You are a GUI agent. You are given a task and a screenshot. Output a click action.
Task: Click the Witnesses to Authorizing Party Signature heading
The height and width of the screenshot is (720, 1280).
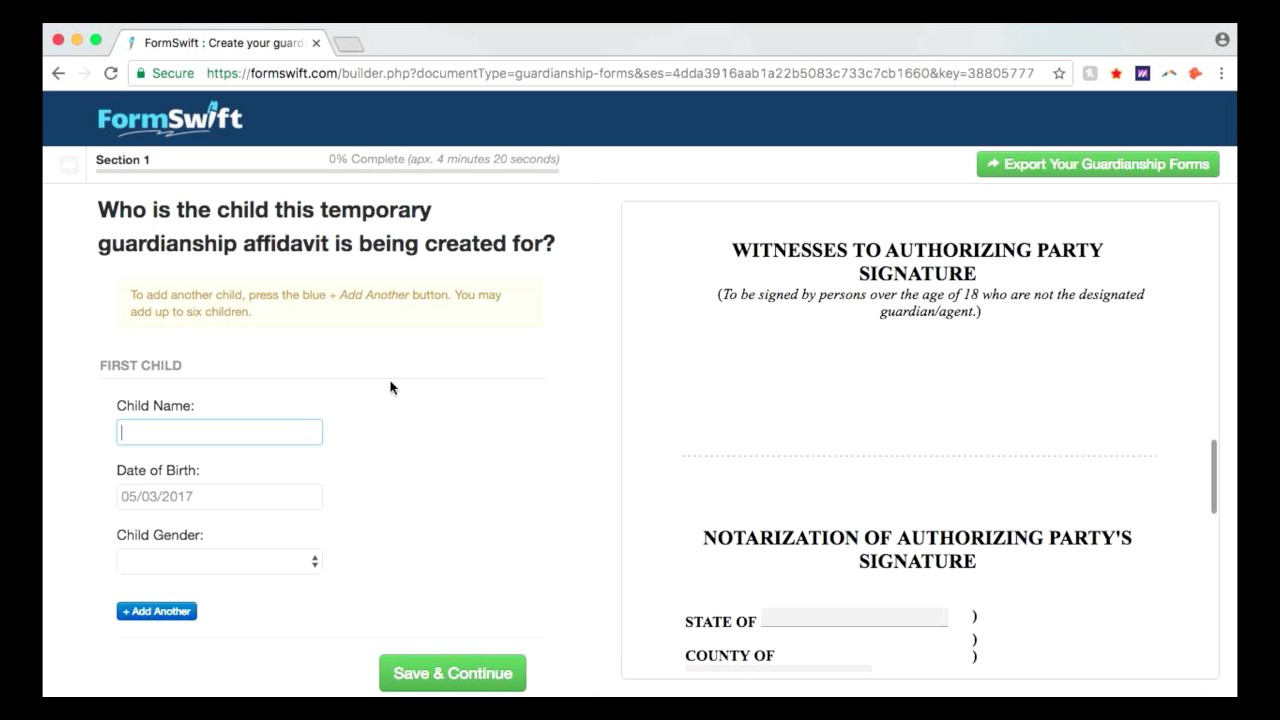(x=917, y=262)
